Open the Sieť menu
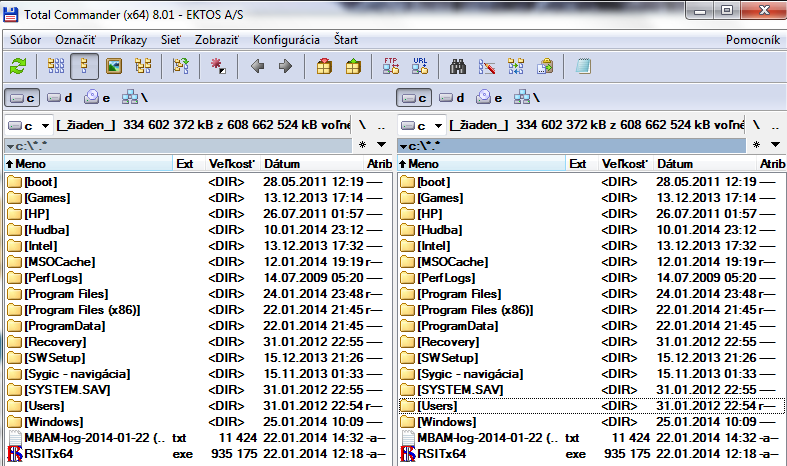Viewport: 787px width, 466px height. pos(171,40)
